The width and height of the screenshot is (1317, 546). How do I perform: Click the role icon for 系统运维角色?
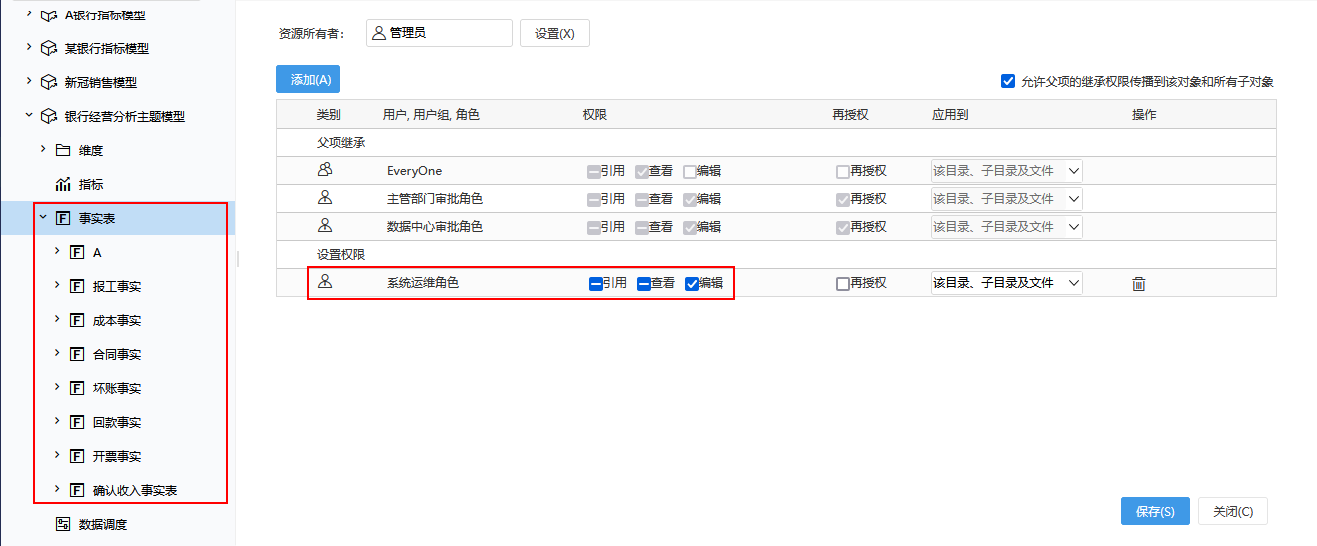[324, 282]
